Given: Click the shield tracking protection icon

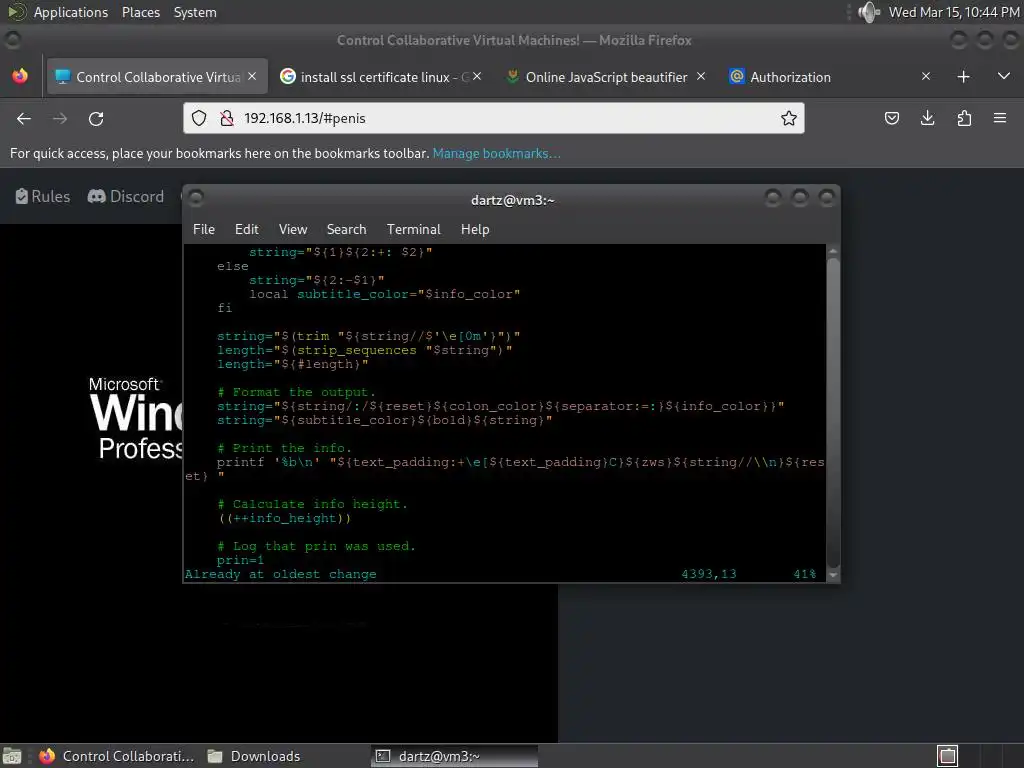Looking at the screenshot, I should pyautogui.click(x=199, y=118).
